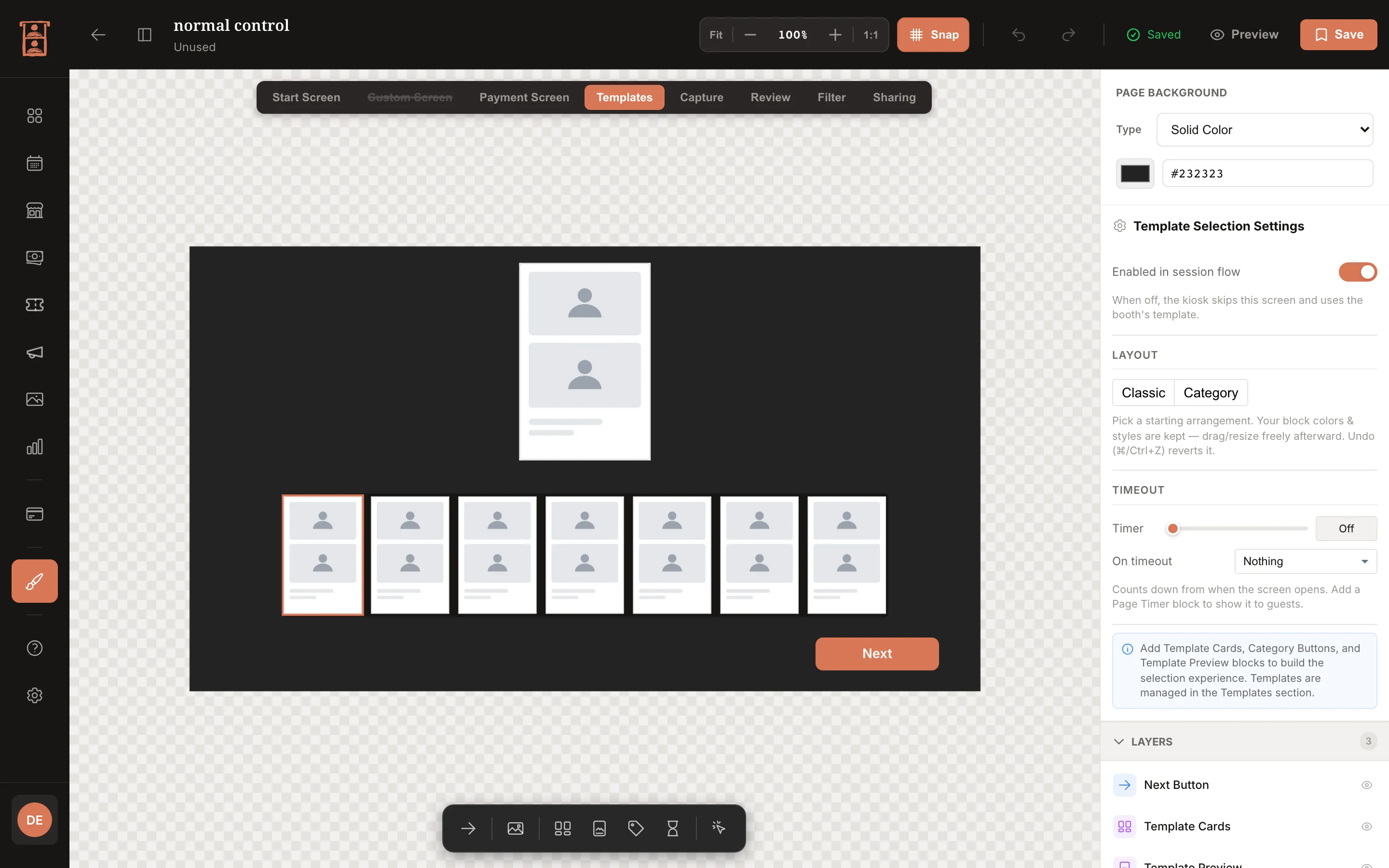This screenshot has height=868, width=1389.
Task: Open the megaphone marketing icon in sidebar
Action: pyautogui.click(x=34, y=352)
